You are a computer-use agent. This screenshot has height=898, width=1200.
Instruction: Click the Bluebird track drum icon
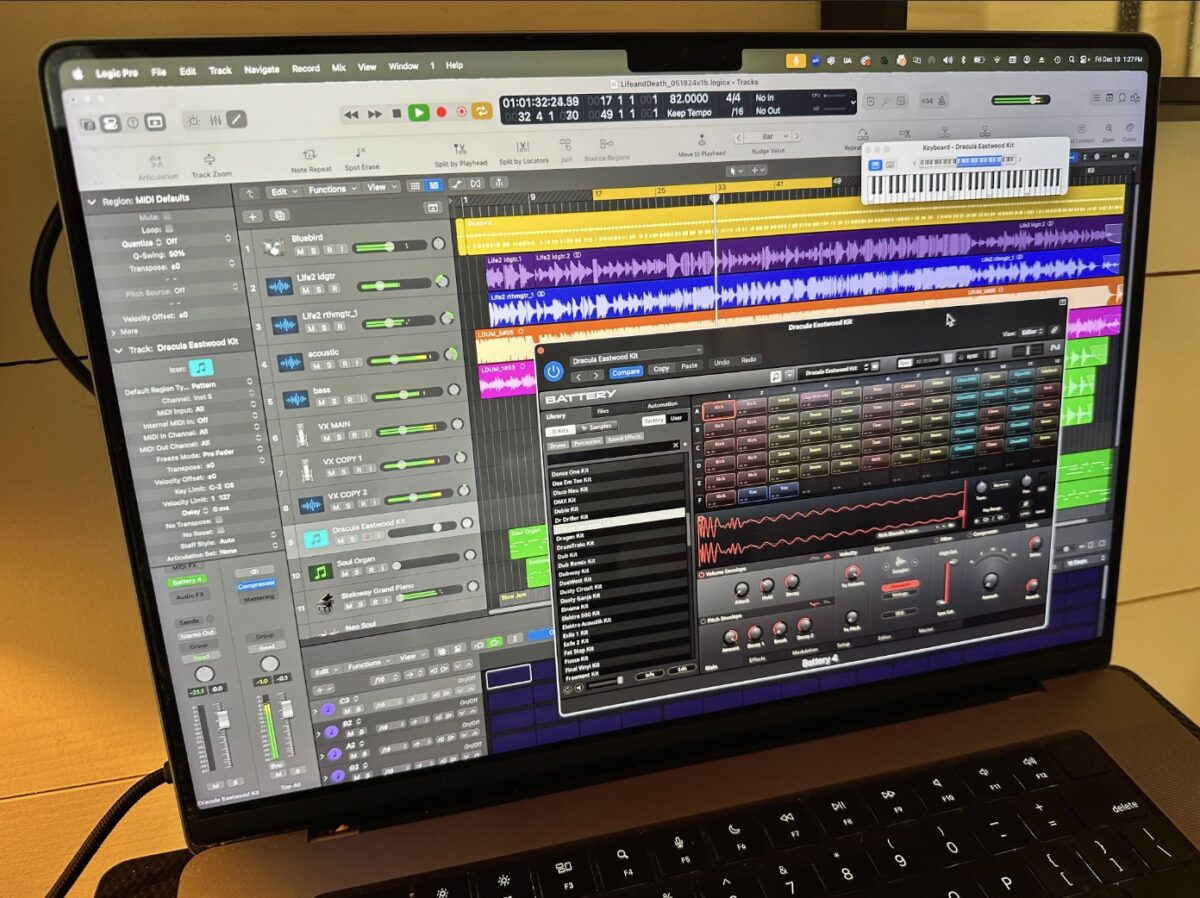pos(272,248)
